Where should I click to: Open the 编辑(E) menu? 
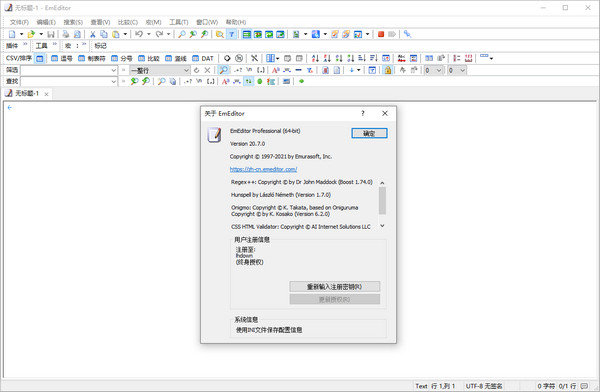pyautogui.click(x=46, y=22)
